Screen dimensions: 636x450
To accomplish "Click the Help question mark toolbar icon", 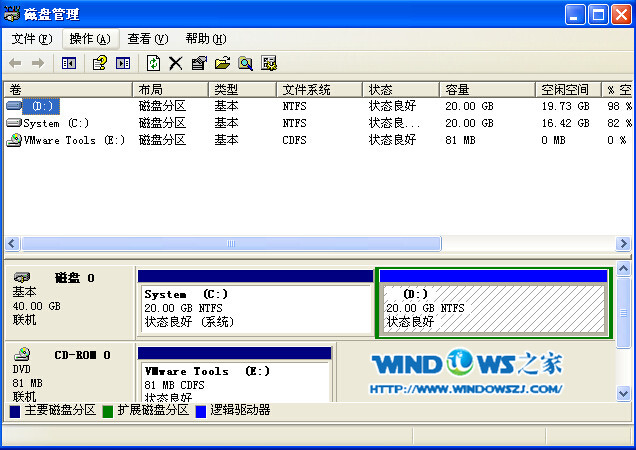I will coord(99,63).
